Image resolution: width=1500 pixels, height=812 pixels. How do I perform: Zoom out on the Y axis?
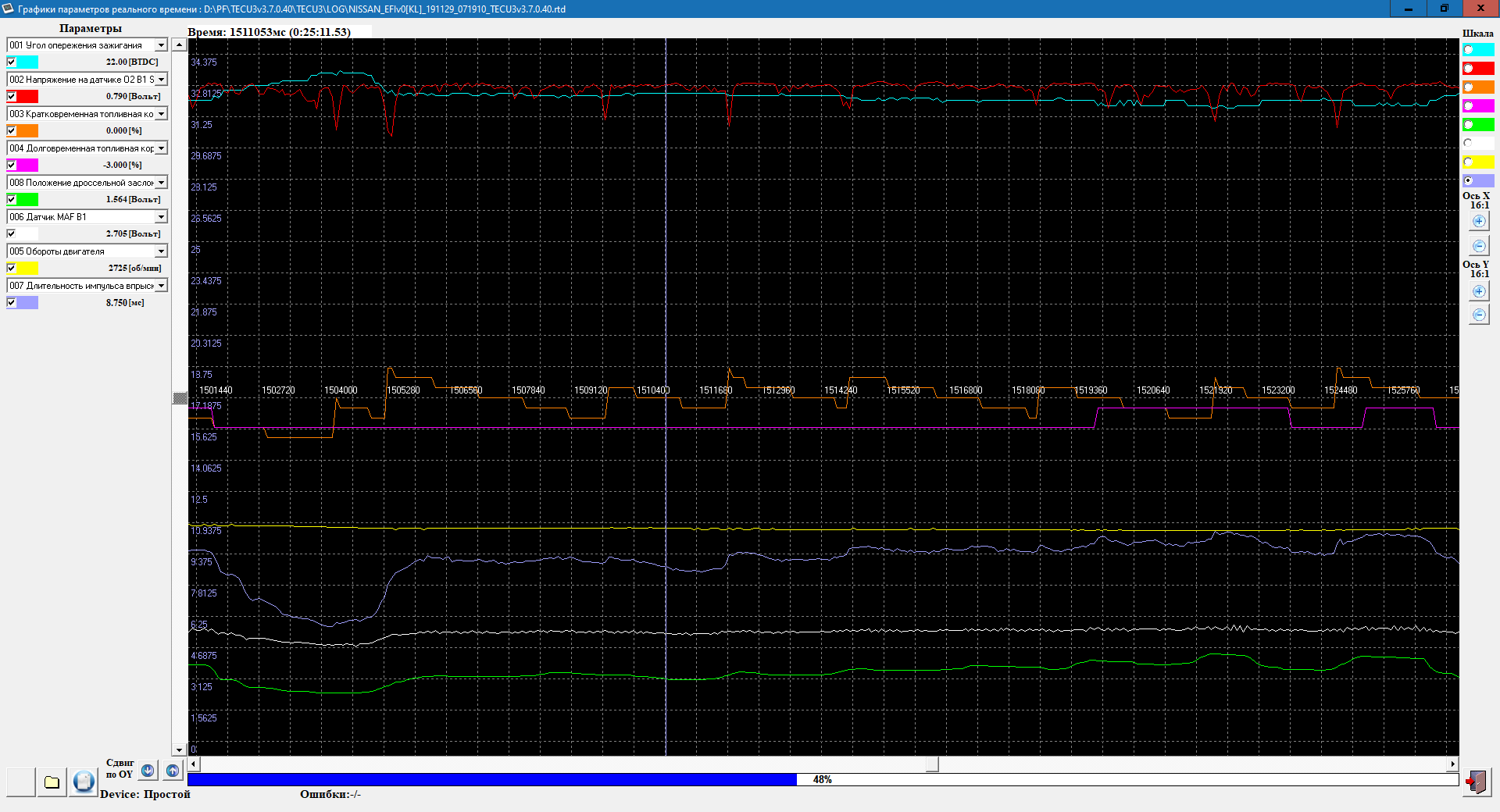(1479, 315)
